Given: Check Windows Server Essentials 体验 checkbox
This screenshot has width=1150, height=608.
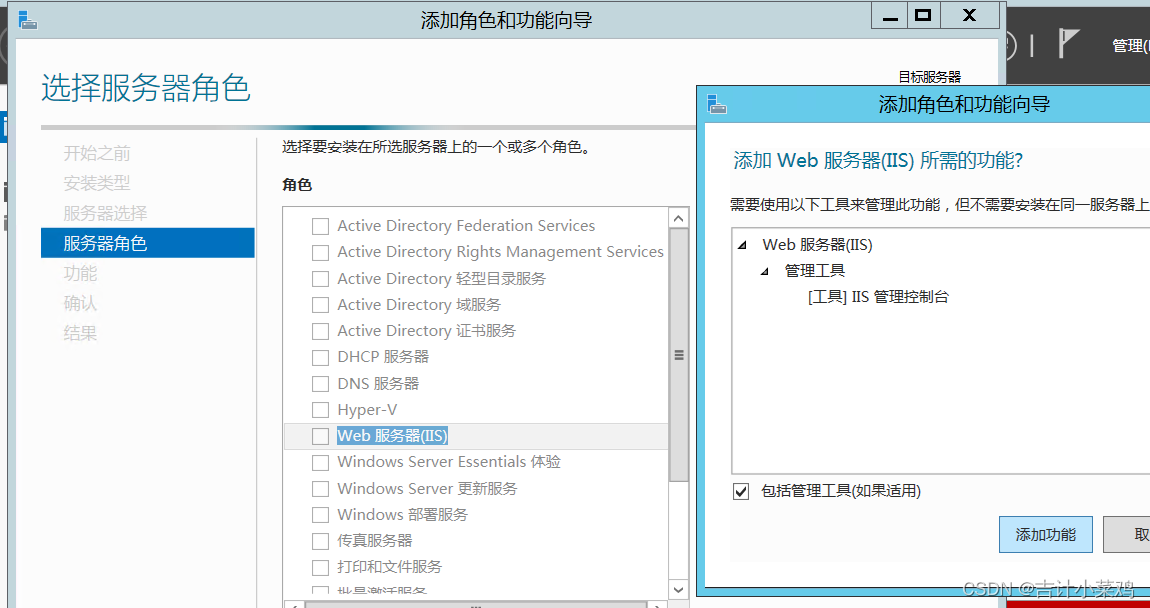Looking at the screenshot, I should 321,463.
